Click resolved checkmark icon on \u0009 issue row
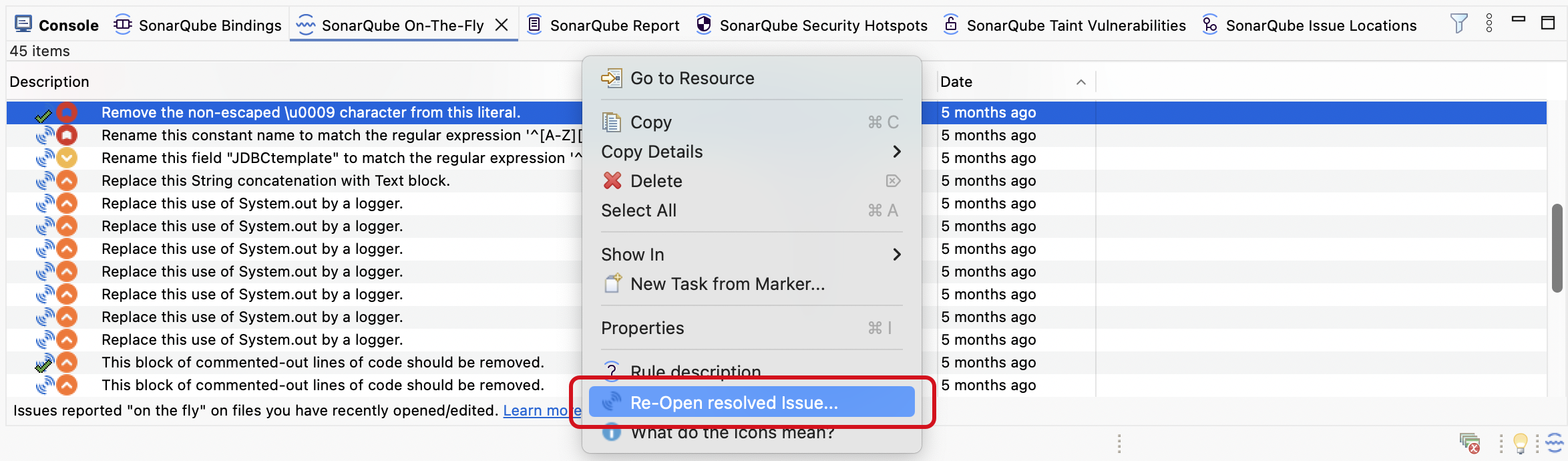1568x461 pixels. (x=43, y=114)
